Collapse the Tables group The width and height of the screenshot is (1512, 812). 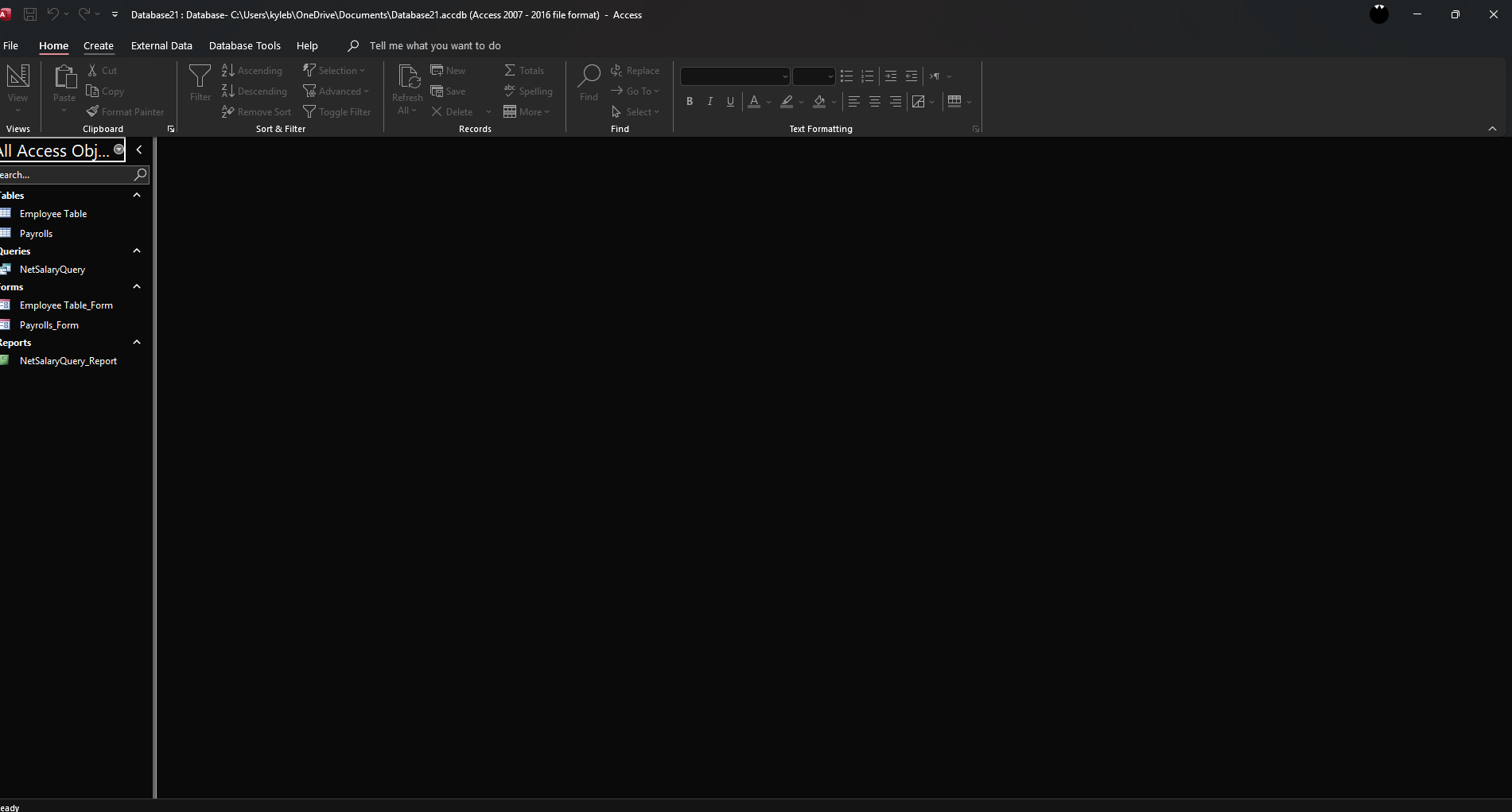(x=137, y=195)
